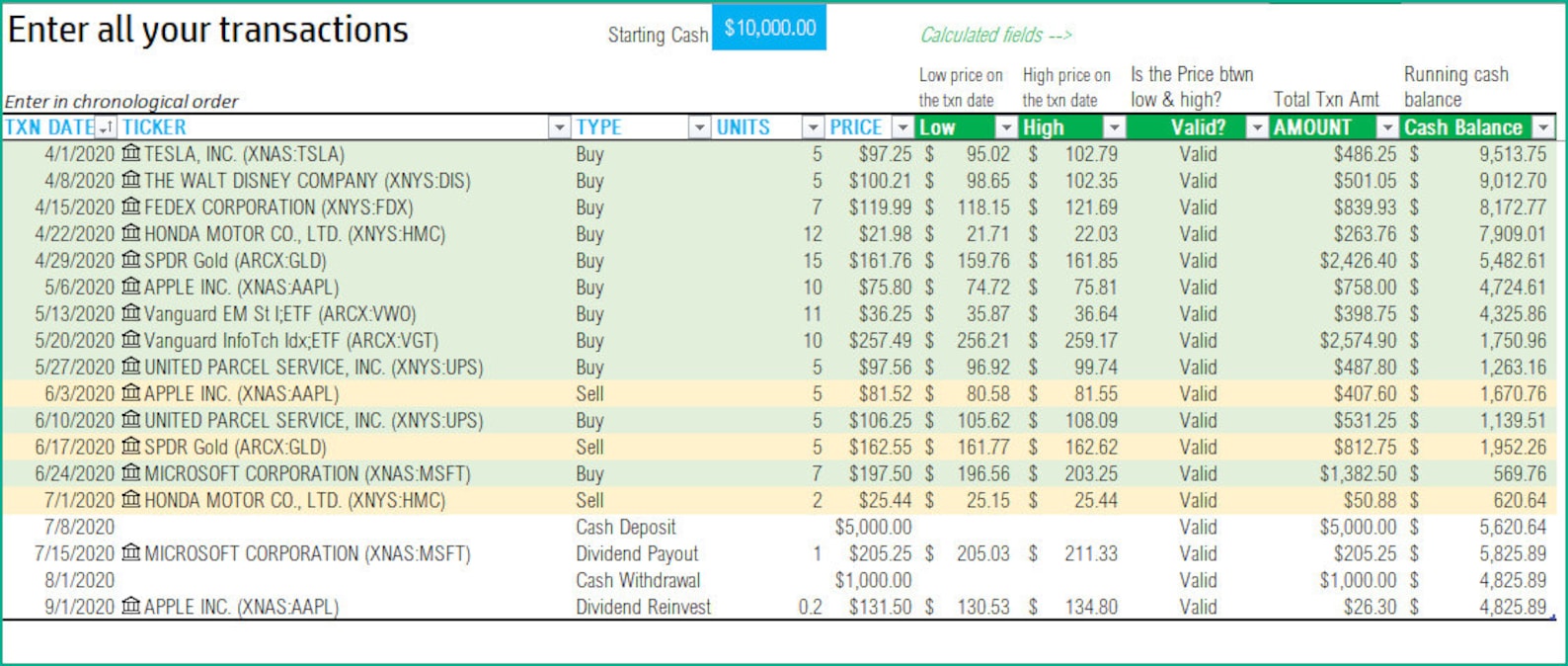Select the "Cash Withdrawal" type cell
Screen dimensions: 1568x666
click(x=638, y=581)
